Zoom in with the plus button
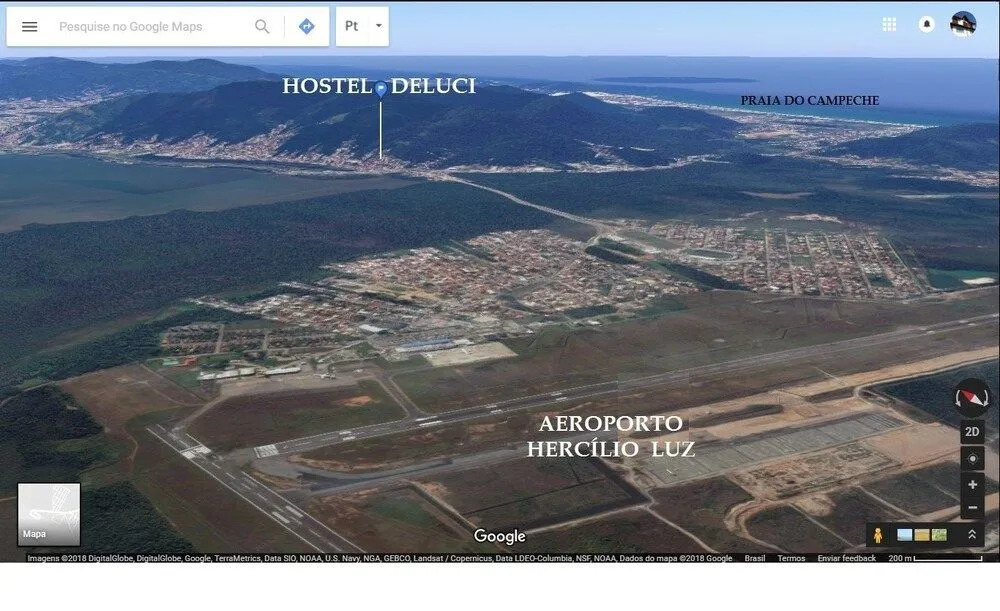Viewport: 1000px width, 611px height. point(972,485)
